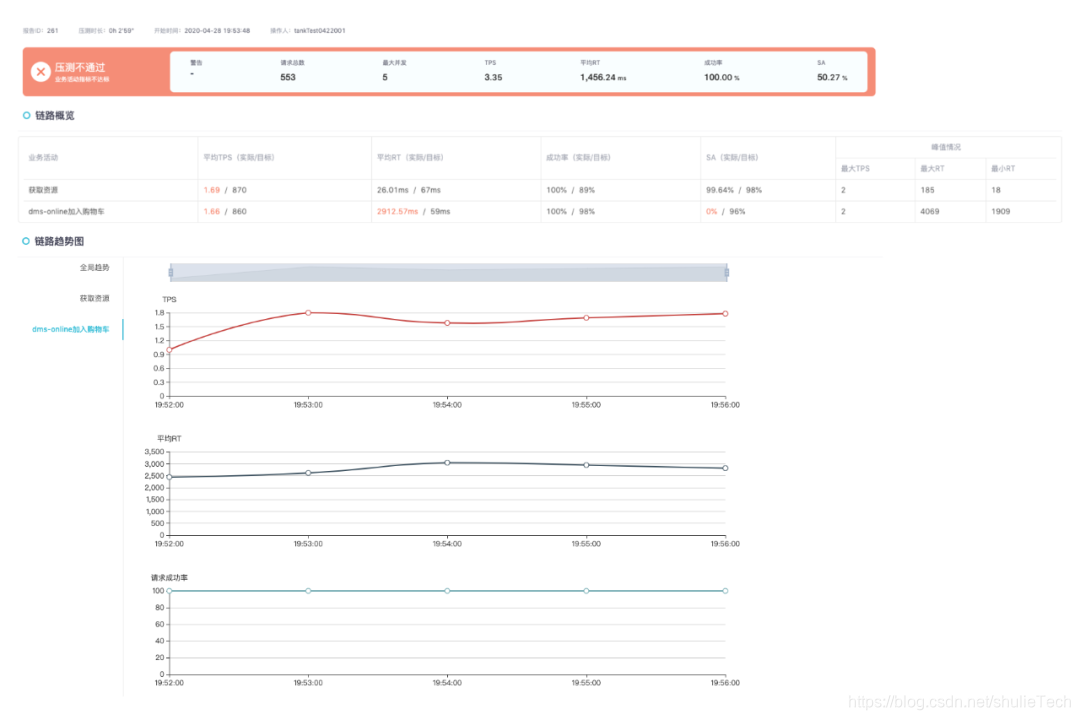The height and width of the screenshot is (720, 1080).
Task: Click TPS chart data point at 19:53:00
Action: point(308,313)
